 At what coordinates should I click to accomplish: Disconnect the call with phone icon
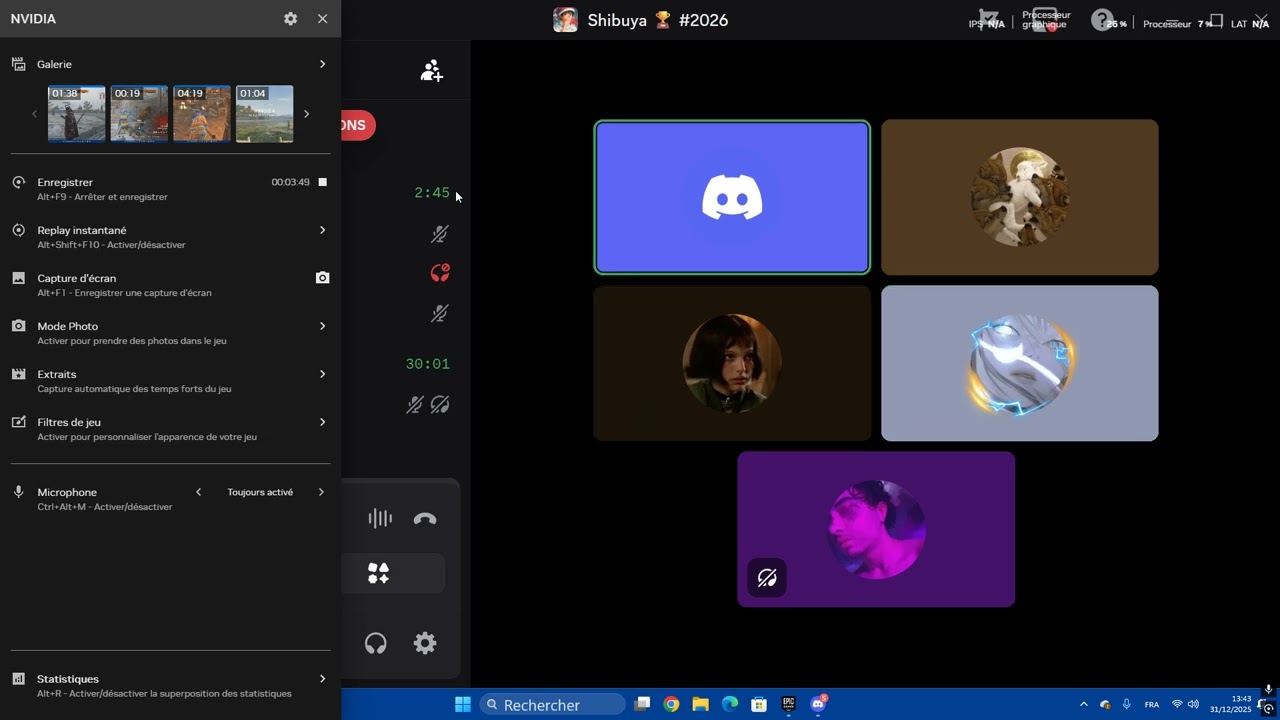pos(425,518)
